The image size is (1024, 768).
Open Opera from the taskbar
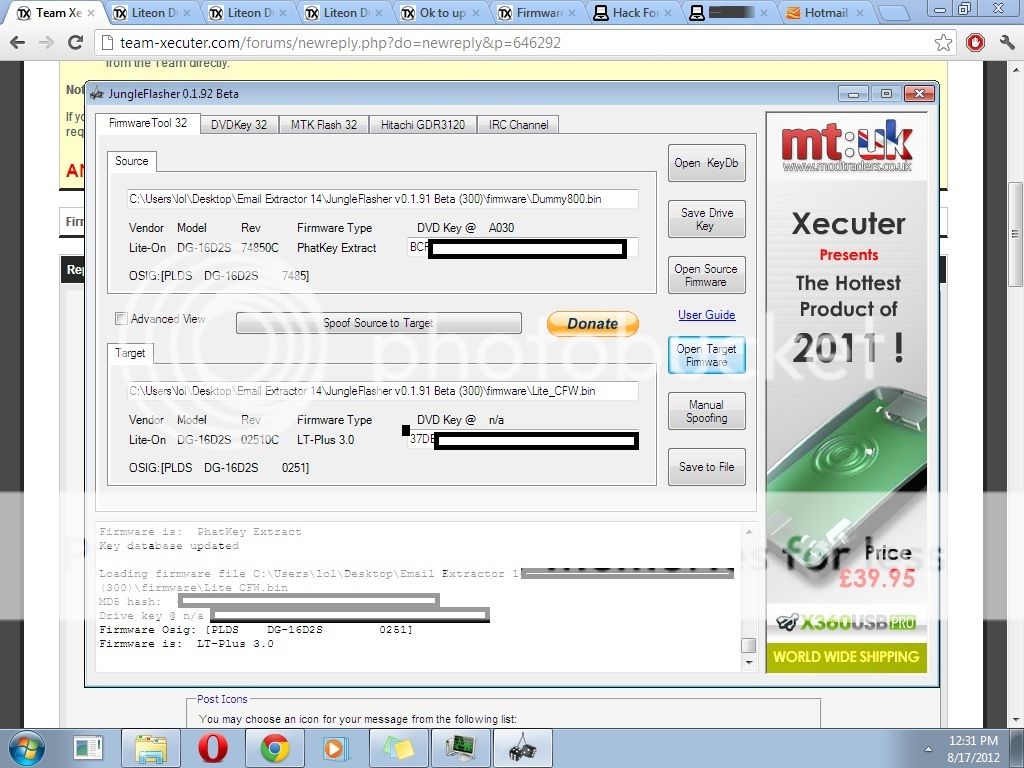click(x=211, y=748)
